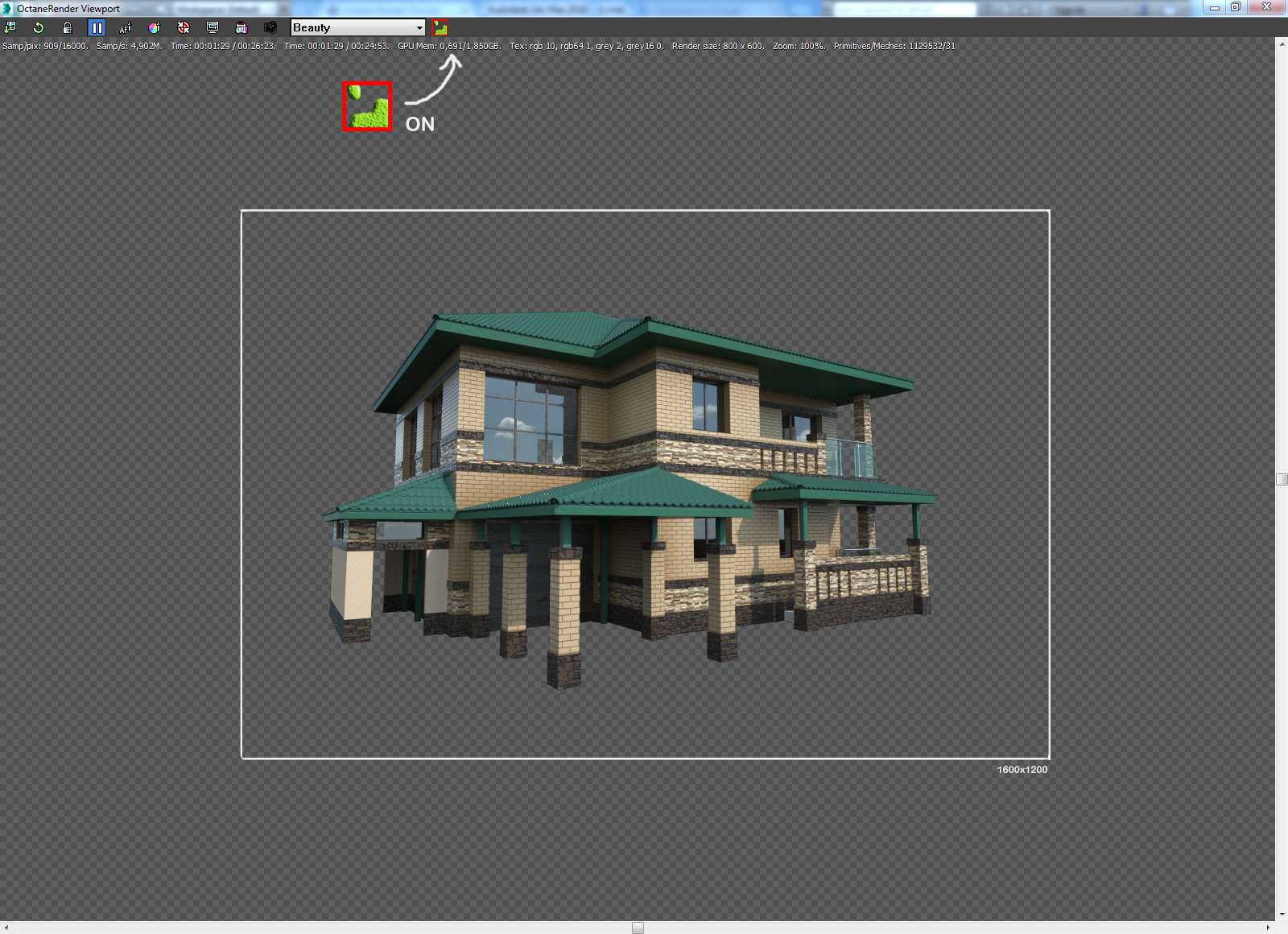Click the GPU Mem: 0,691/1,850GB readout
This screenshot has height=934, width=1288.
449,46
